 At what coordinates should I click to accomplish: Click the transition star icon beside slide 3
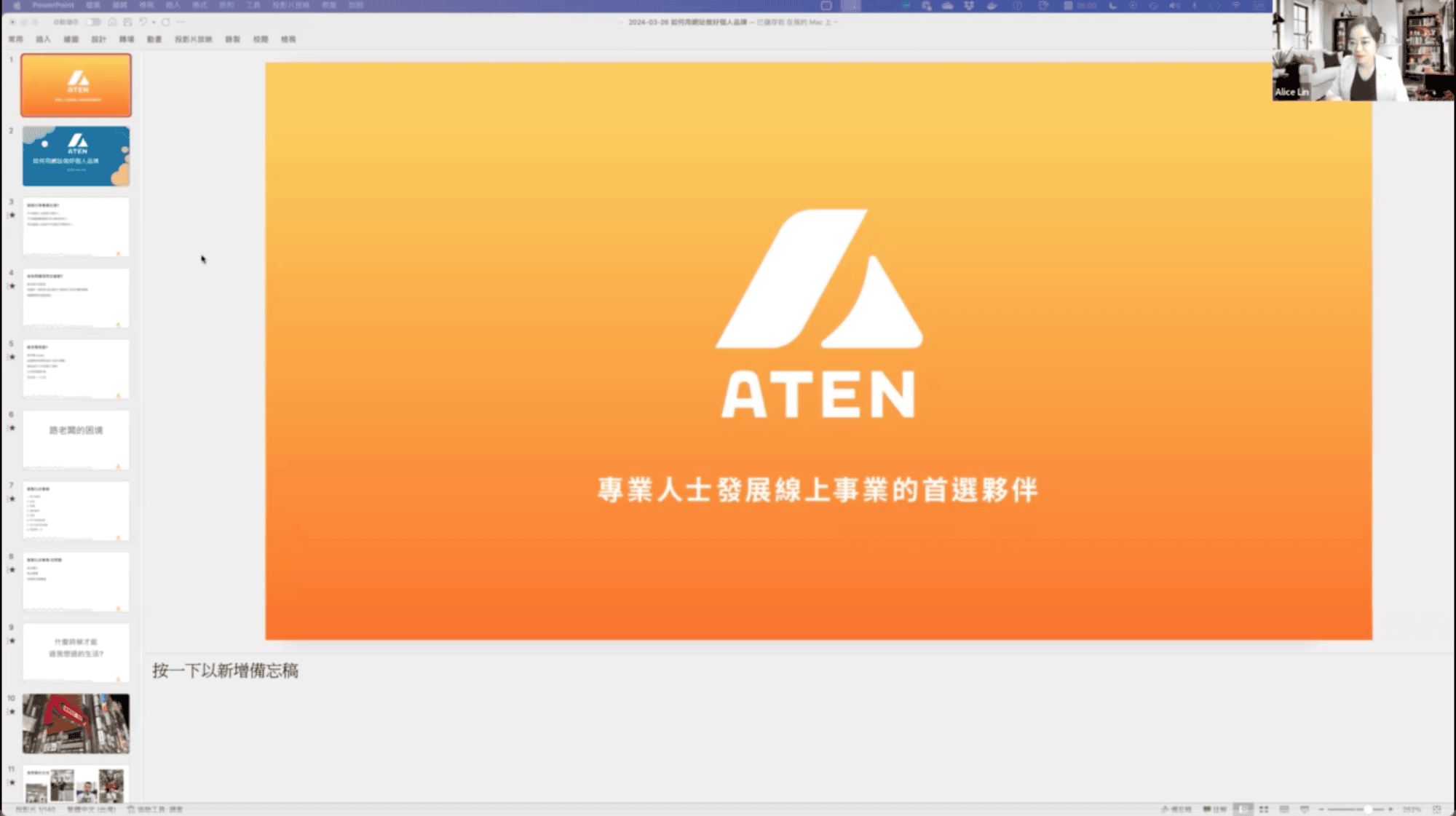pyautogui.click(x=12, y=215)
